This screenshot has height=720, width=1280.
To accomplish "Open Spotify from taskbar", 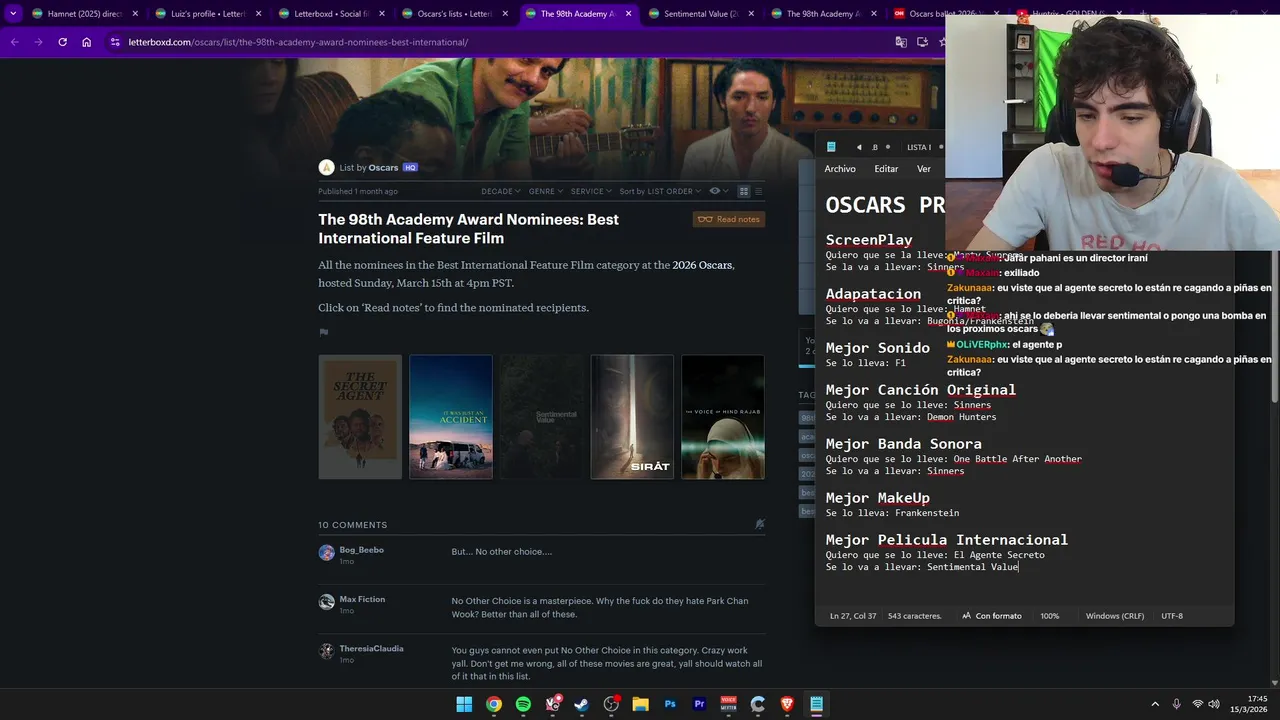I will 523,704.
